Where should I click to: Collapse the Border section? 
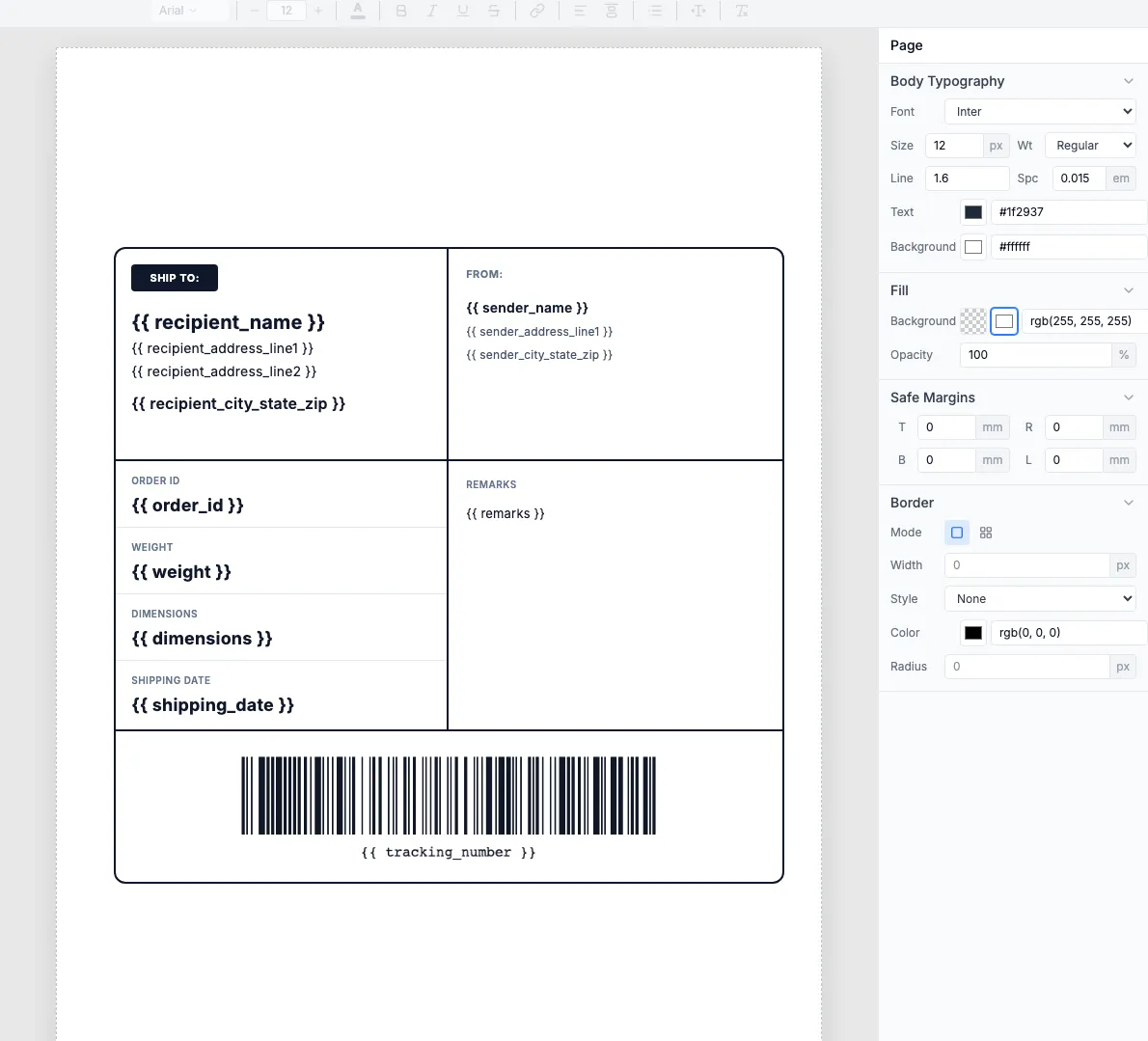tap(1129, 503)
